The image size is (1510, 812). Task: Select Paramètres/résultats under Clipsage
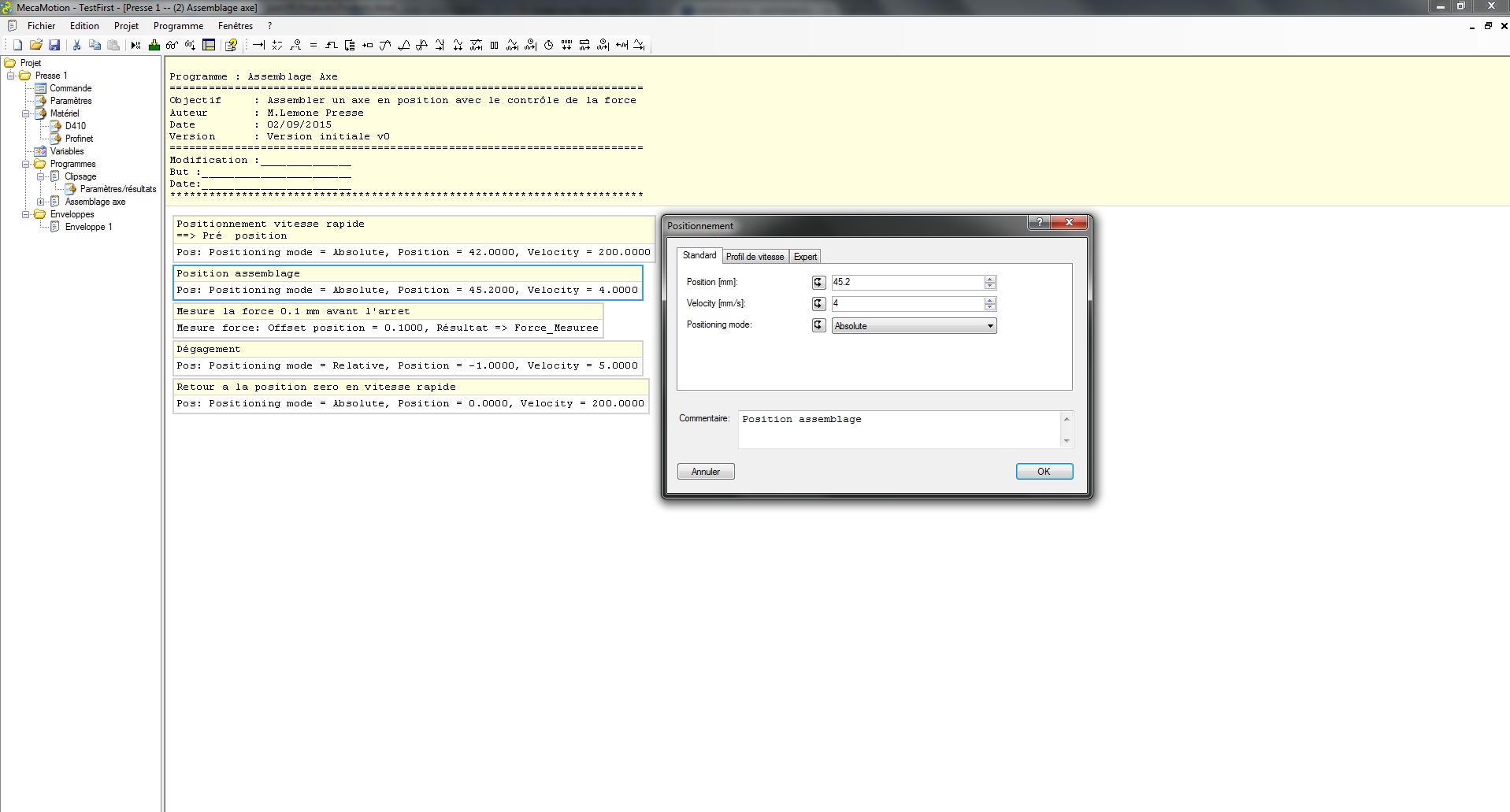point(118,189)
